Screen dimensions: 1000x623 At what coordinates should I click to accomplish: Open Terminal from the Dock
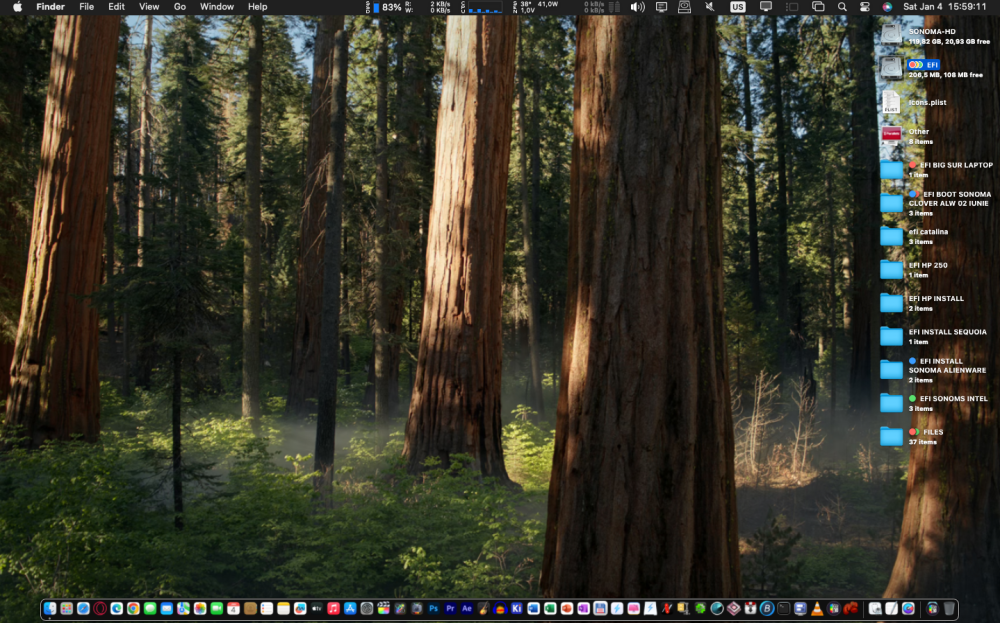coord(783,608)
